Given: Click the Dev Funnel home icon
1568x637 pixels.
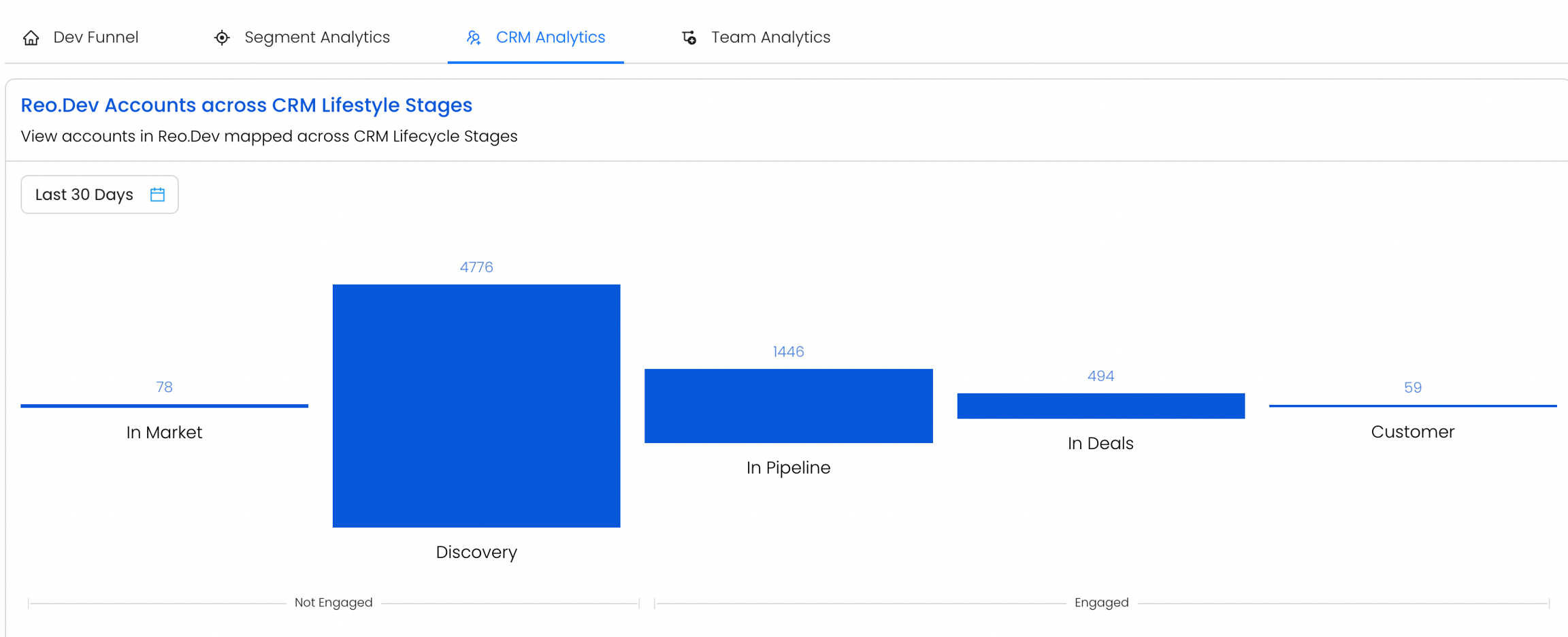Looking at the screenshot, I should (x=31, y=38).
